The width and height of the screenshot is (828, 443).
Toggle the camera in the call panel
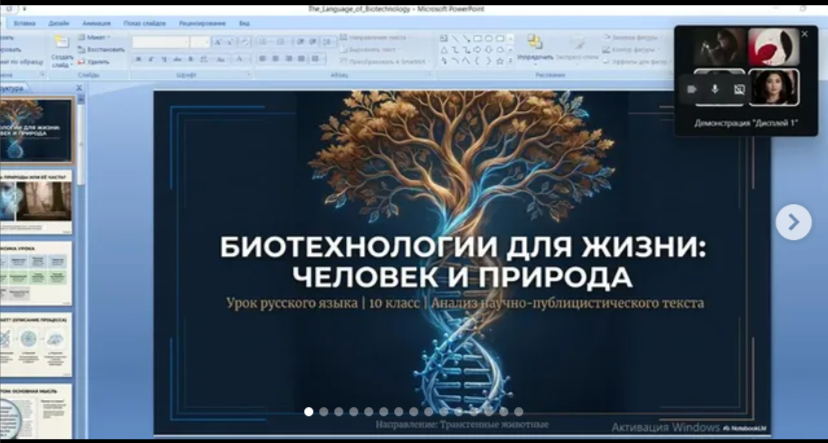tap(691, 89)
